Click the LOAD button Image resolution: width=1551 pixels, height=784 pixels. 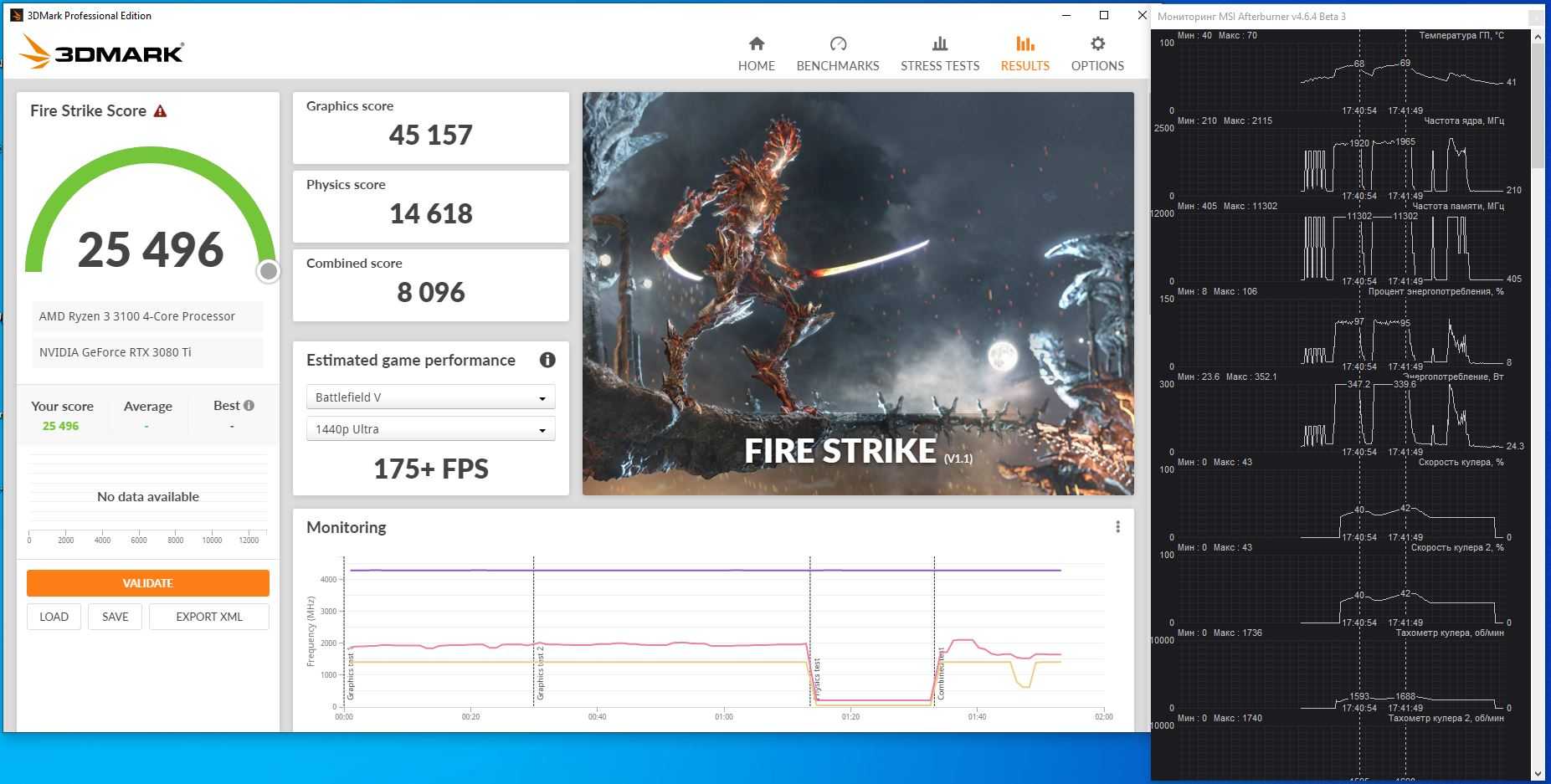point(54,617)
